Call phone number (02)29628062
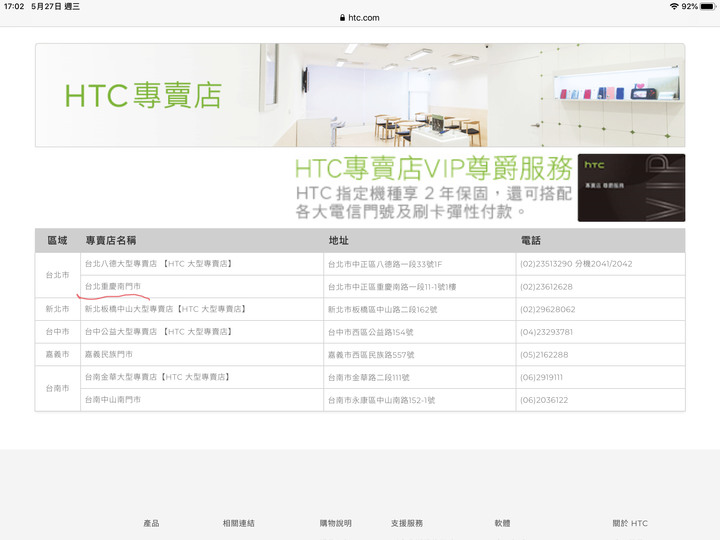The width and height of the screenshot is (720, 540). [548, 309]
